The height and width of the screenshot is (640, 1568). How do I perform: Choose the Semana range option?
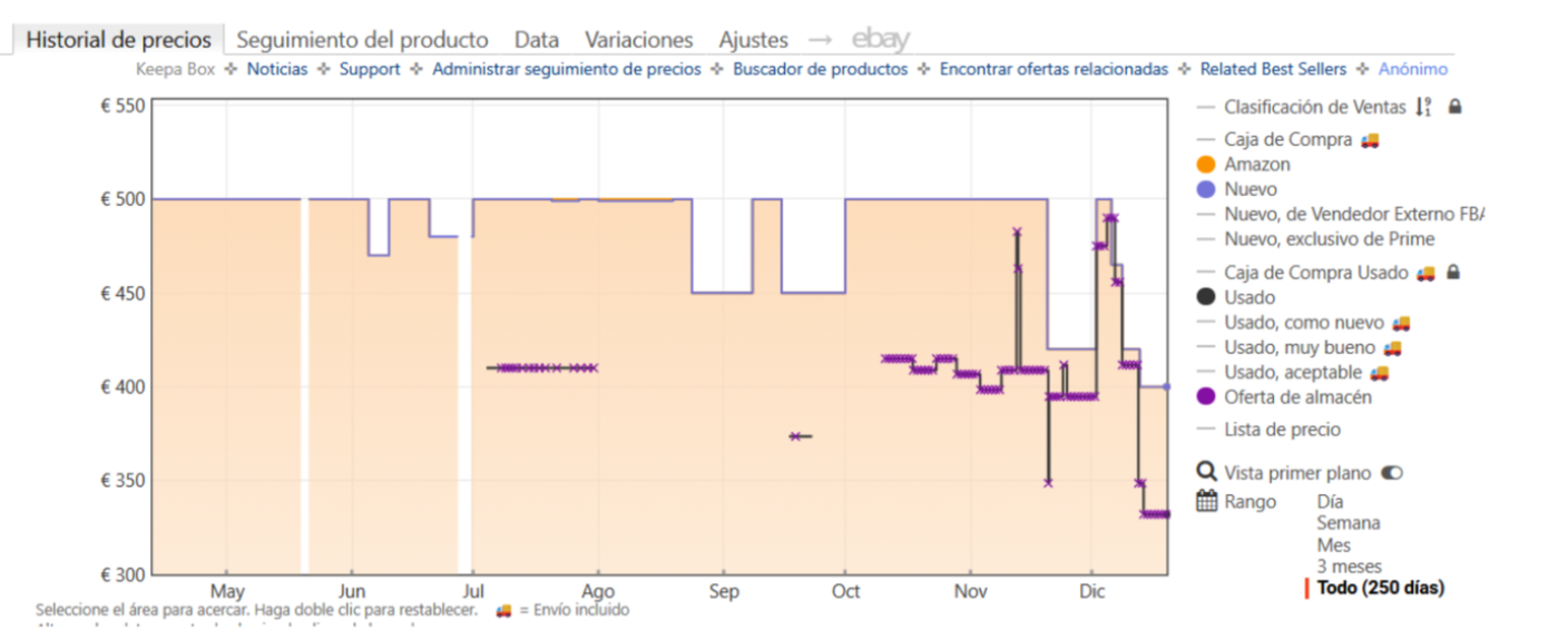[x=1347, y=523]
